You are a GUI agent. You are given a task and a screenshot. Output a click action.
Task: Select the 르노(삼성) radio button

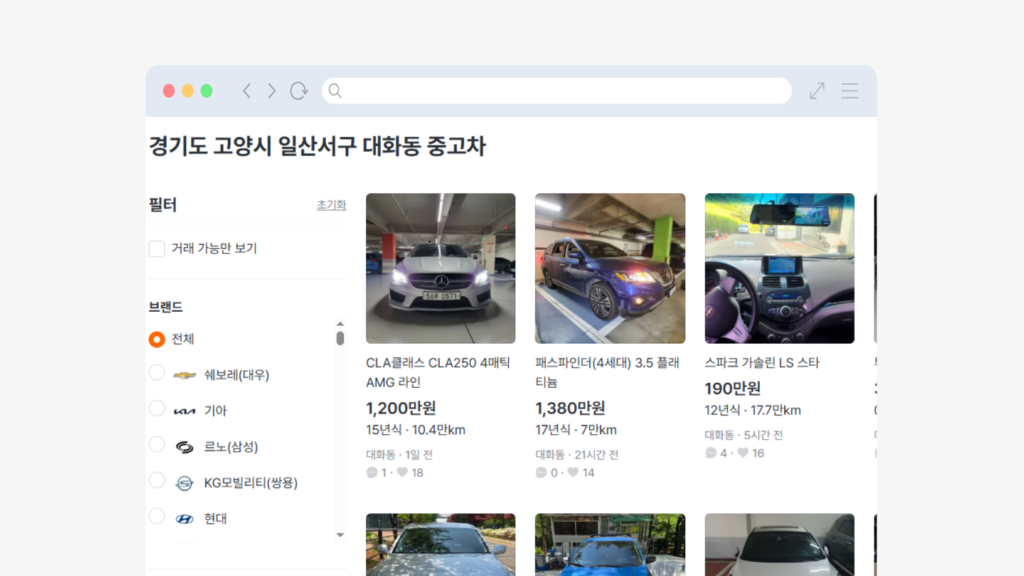157,444
